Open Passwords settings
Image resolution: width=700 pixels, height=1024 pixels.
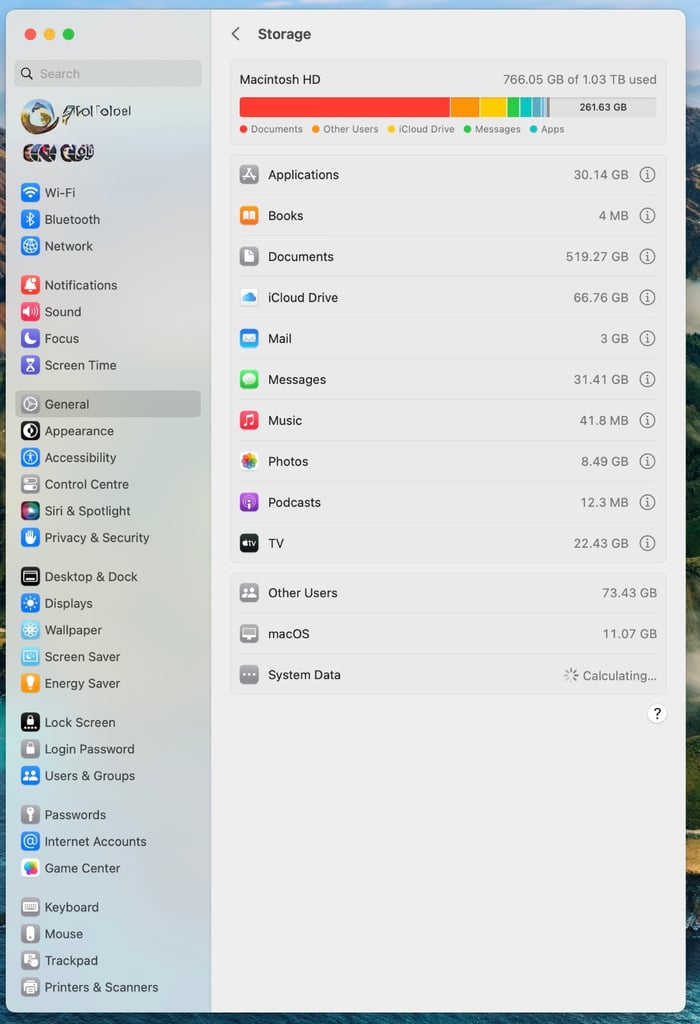(108, 815)
